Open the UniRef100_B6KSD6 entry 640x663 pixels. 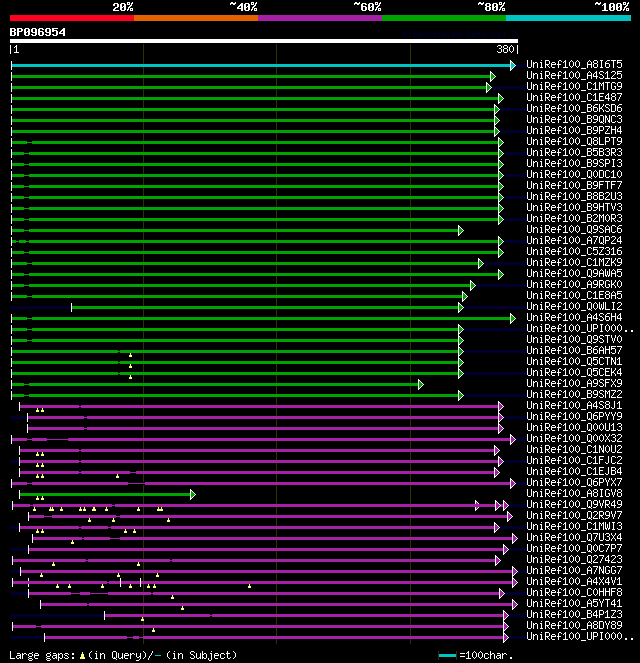[x=574, y=108]
